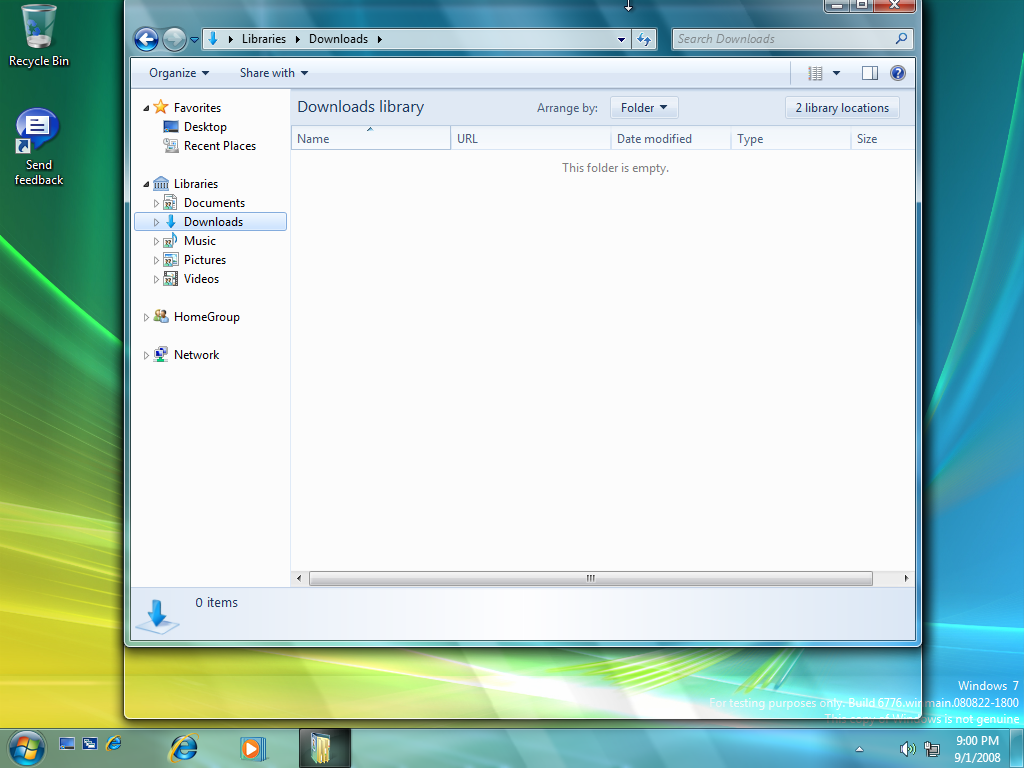Screen dimensions: 1024x768
Task: Launch Windows Media Player from taskbar
Action: (x=252, y=747)
